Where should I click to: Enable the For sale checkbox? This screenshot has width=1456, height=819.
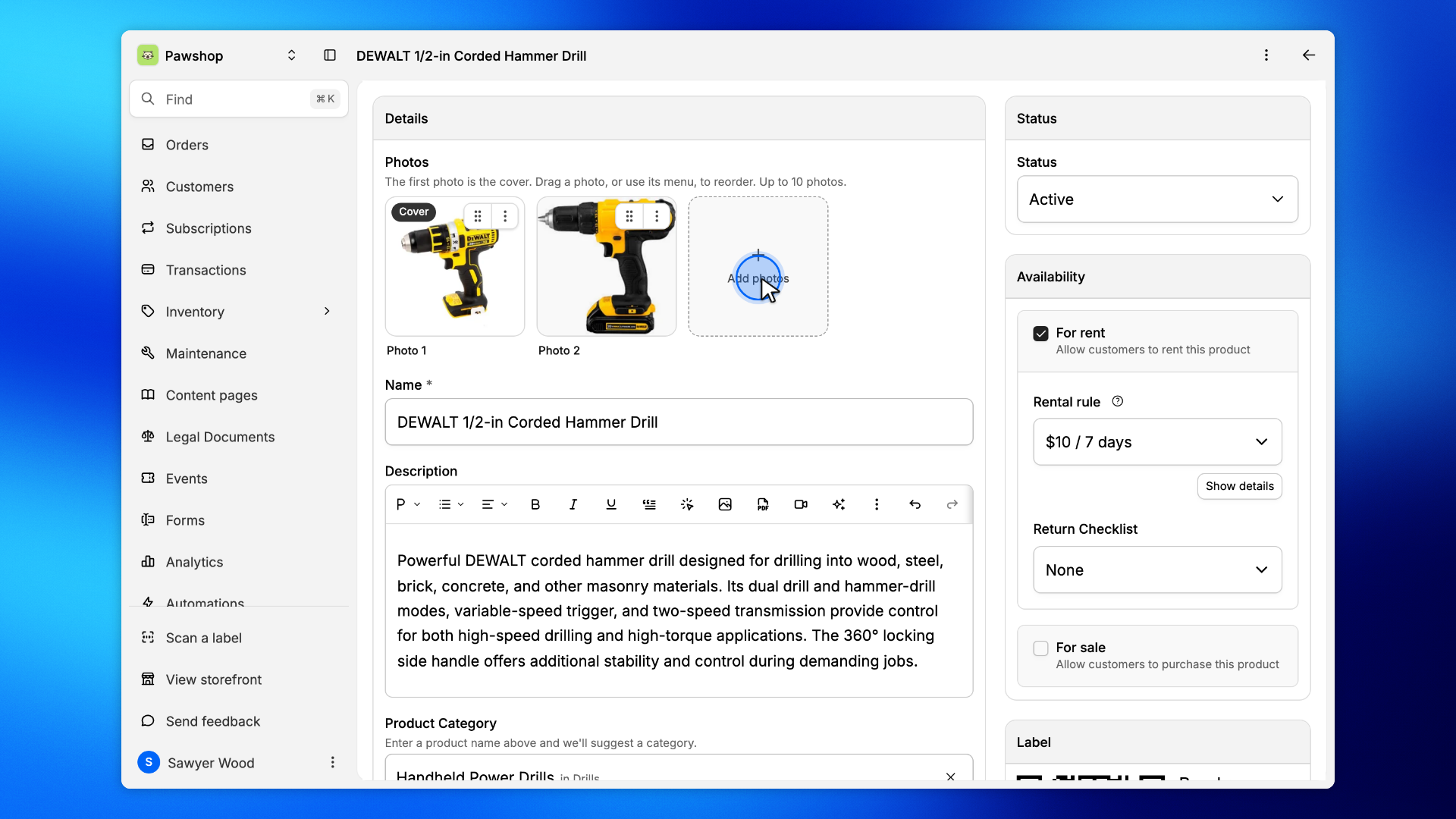coord(1040,648)
